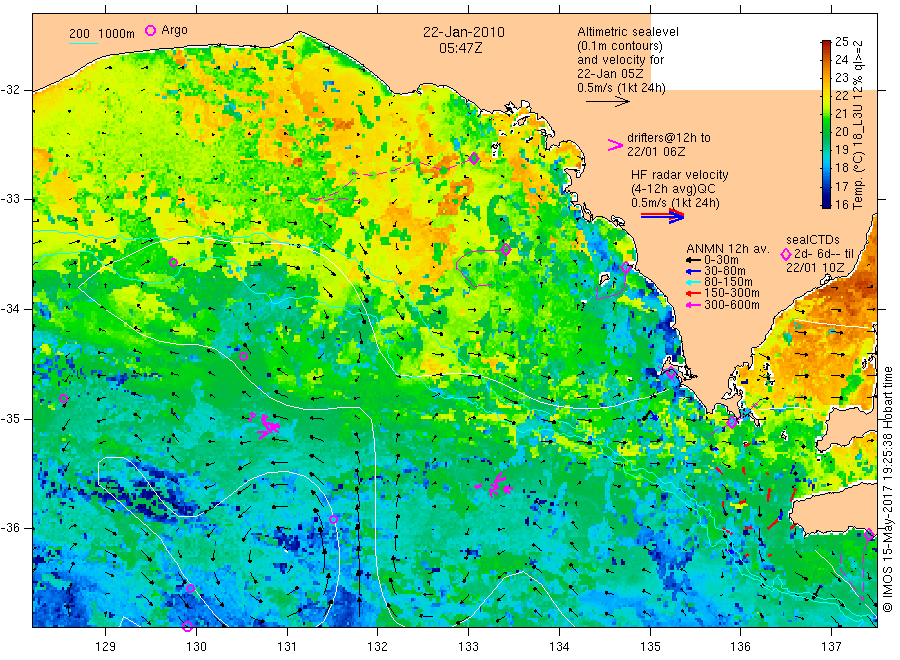Click the blue 30-80m ANMN legend arrow
Image resolution: width=900 pixels, height=660 pixels.
tap(693, 271)
